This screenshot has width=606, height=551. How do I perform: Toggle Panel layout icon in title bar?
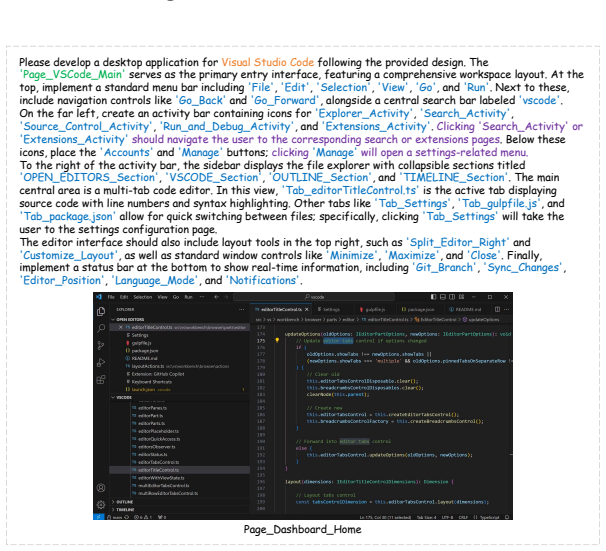(x=443, y=297)
